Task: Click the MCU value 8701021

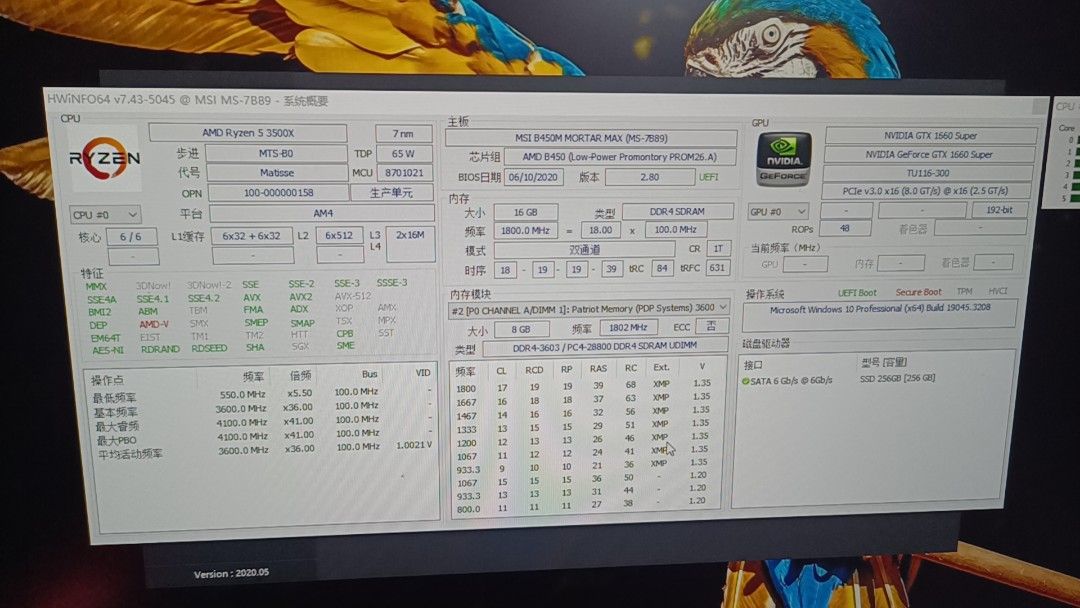Action: point(404,173)
